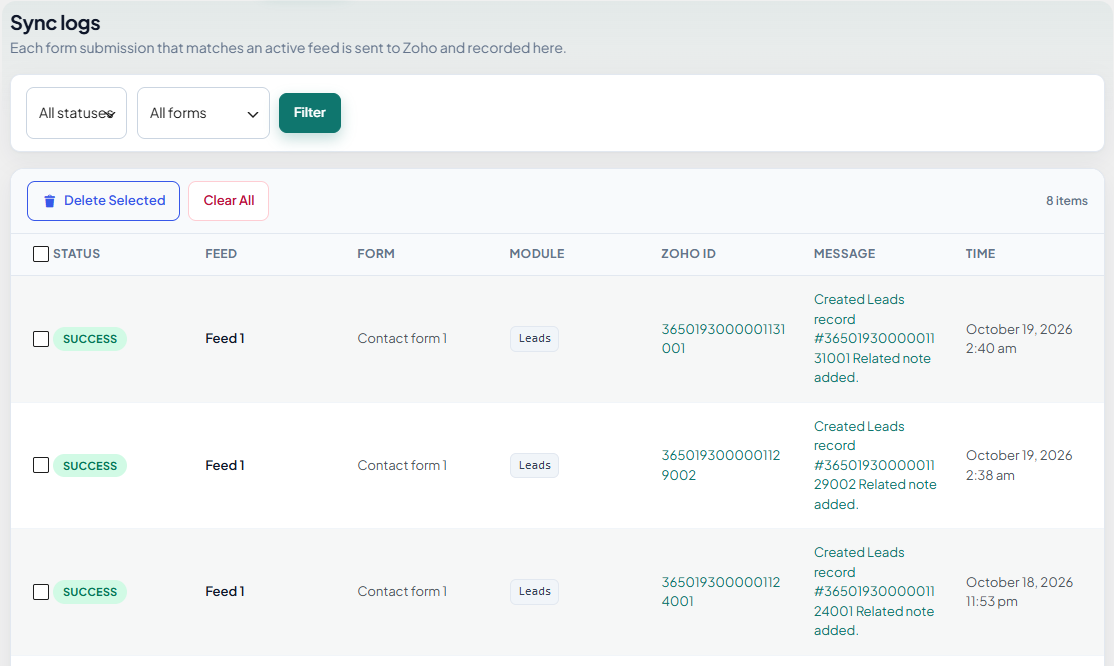The image size is (1114, 666).
Task: Open Zoho ID 3650193000001129002 link
Action: point(720,465)
